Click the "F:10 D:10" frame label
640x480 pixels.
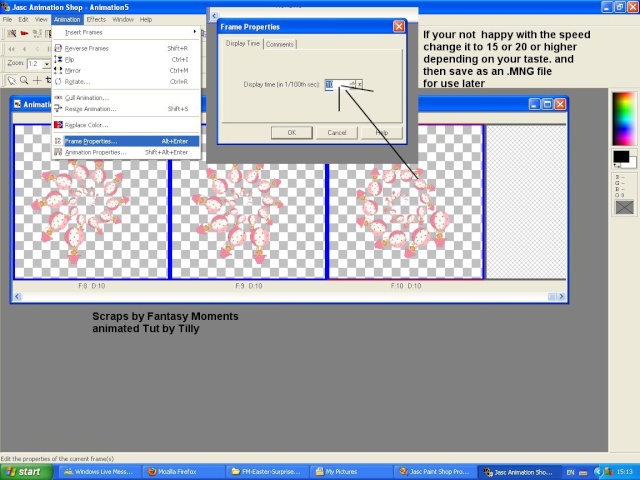406,286
